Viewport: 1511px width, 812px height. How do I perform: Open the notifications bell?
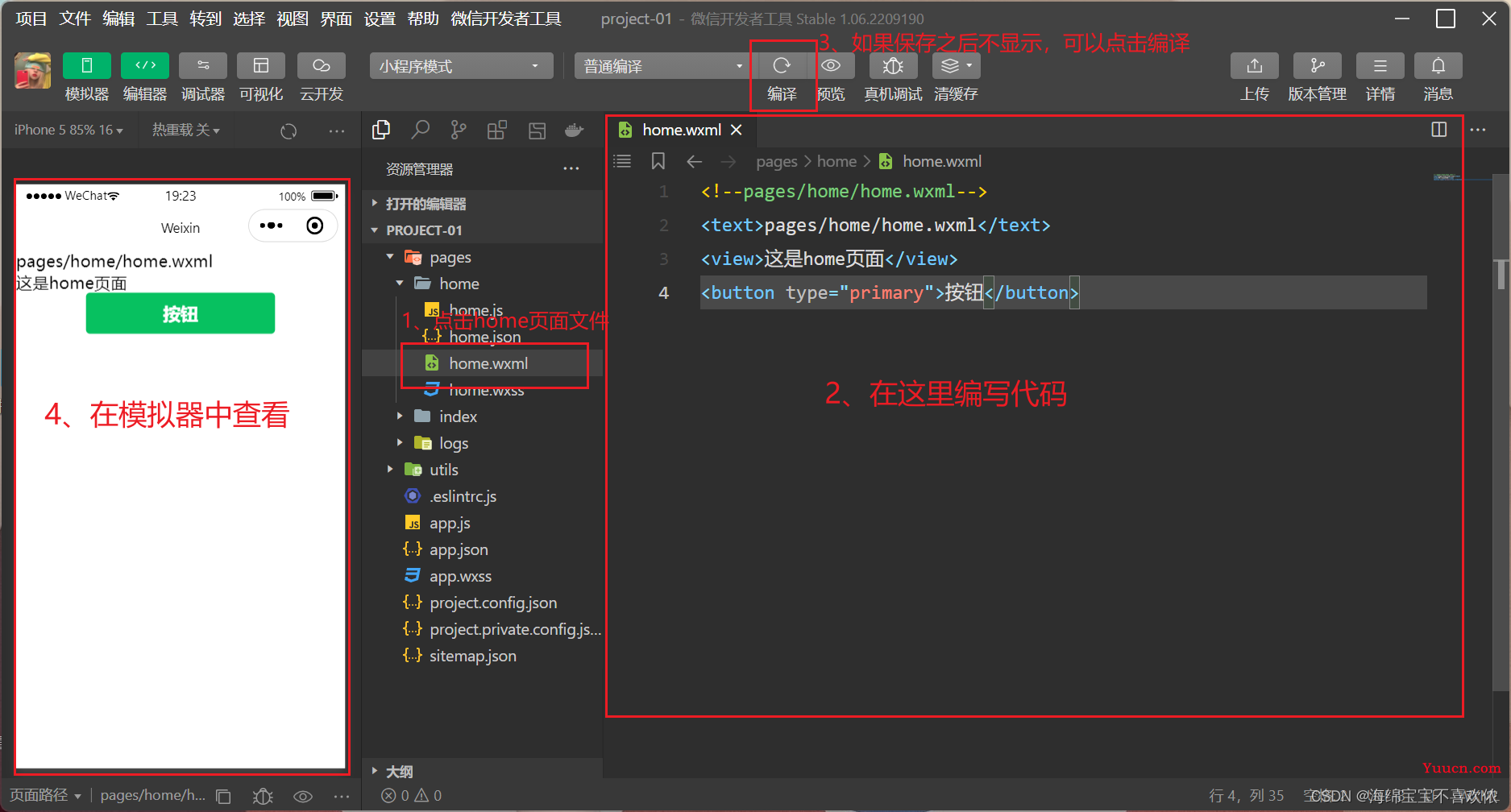tap(1438, 65)
